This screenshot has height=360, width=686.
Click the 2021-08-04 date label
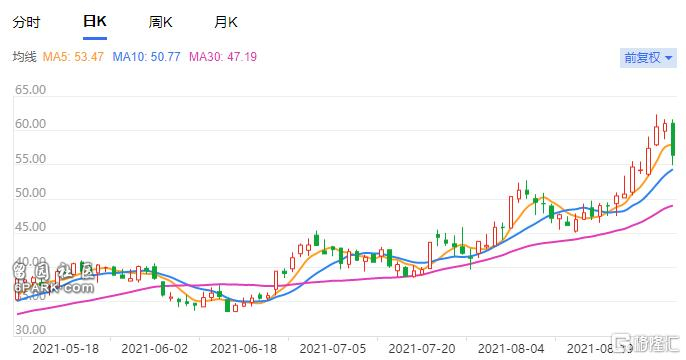click(511, 349)
